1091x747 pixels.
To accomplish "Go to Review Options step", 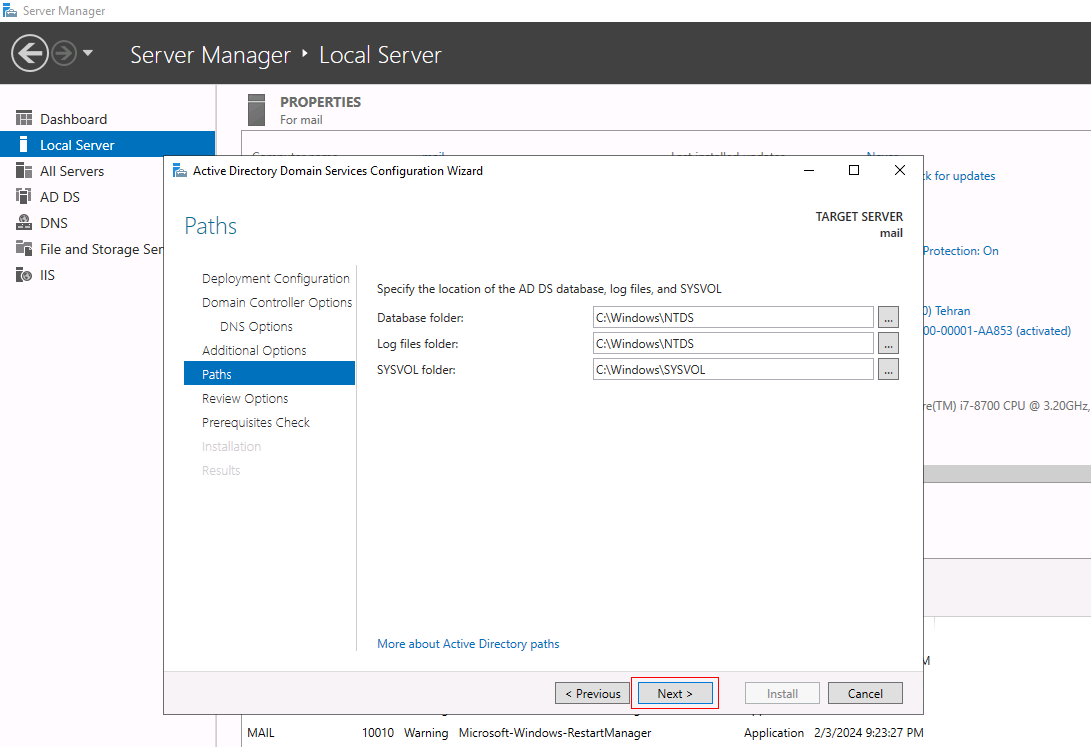I will click(245, 399).
